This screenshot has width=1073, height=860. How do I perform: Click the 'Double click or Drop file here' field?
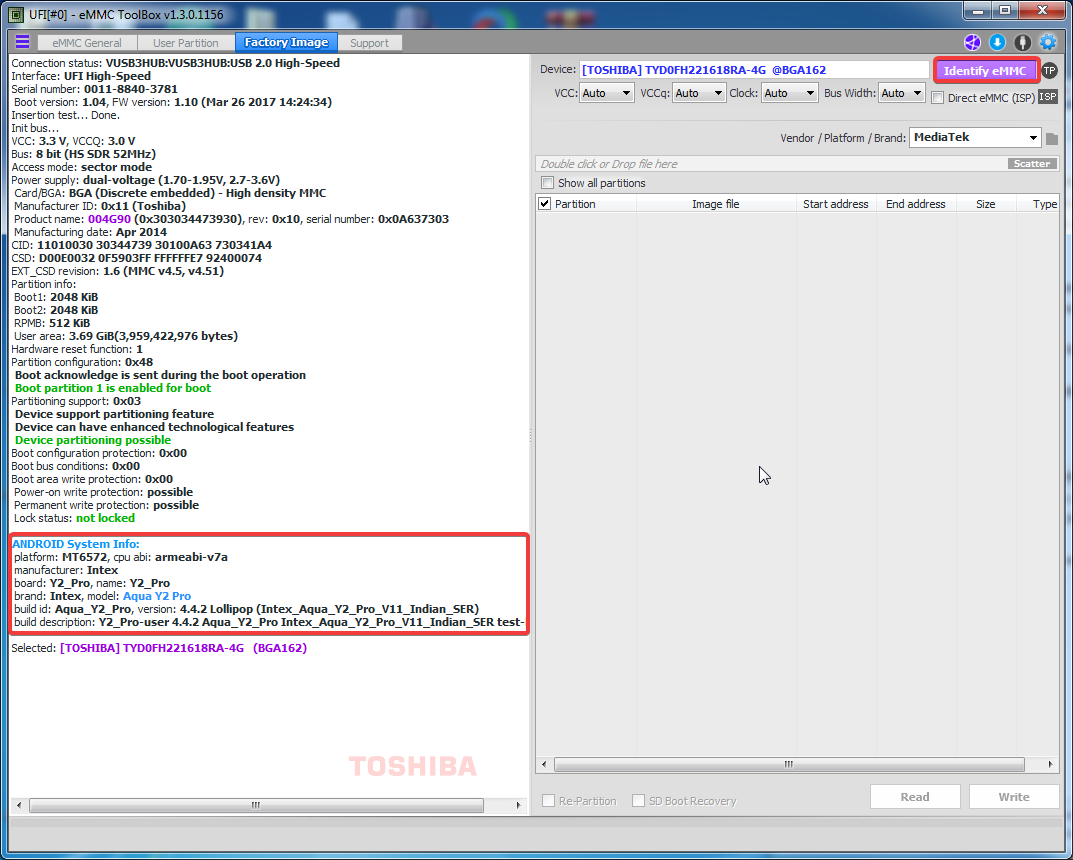coord(771,164)
